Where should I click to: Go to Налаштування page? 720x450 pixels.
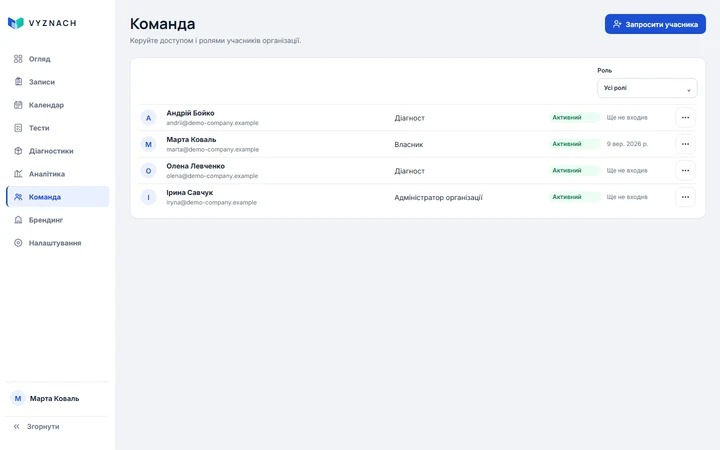[58, 242]
